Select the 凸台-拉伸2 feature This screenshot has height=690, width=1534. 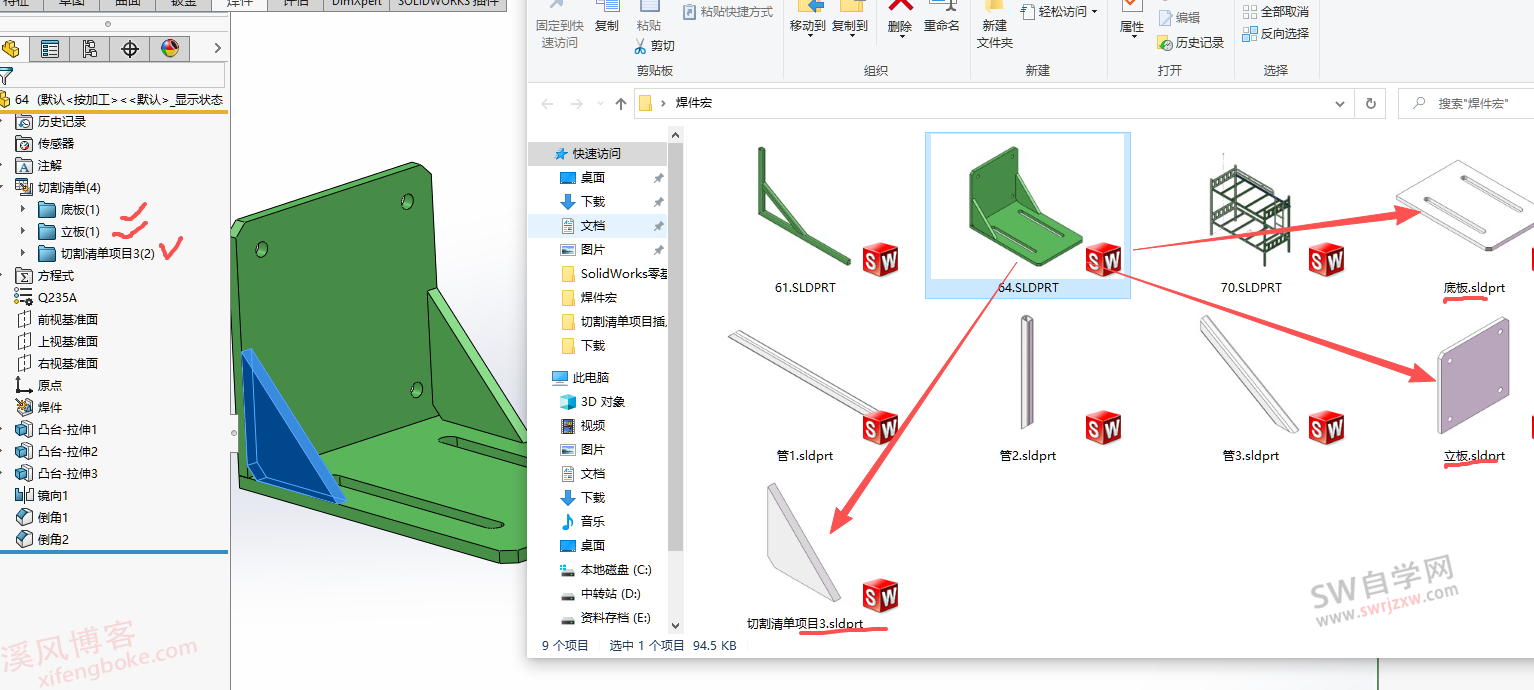[57, 452]
